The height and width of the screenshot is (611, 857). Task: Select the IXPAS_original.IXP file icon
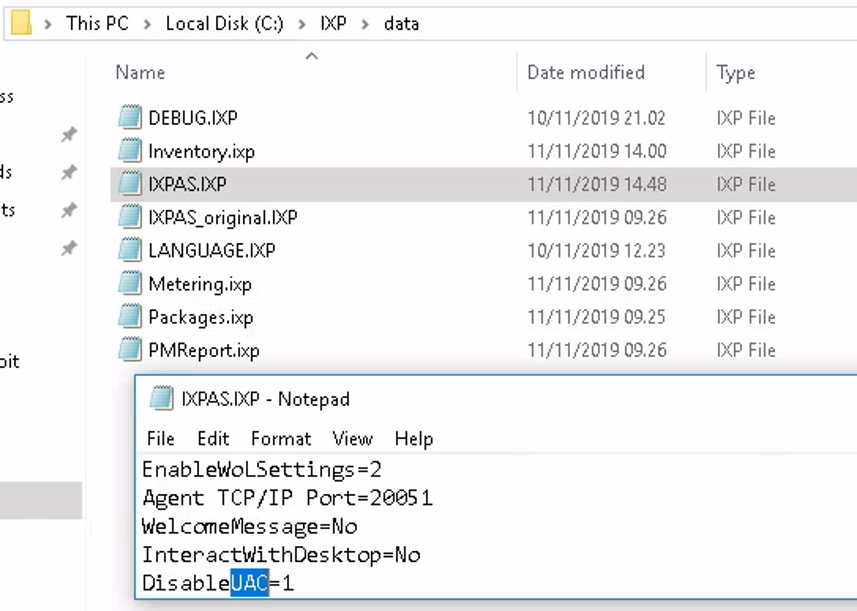pyautogui.click(x=129, y=217)
